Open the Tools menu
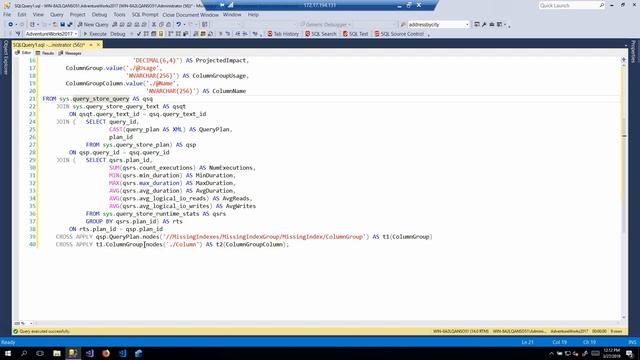Viewport: 640px width, 360px height. 120,15
